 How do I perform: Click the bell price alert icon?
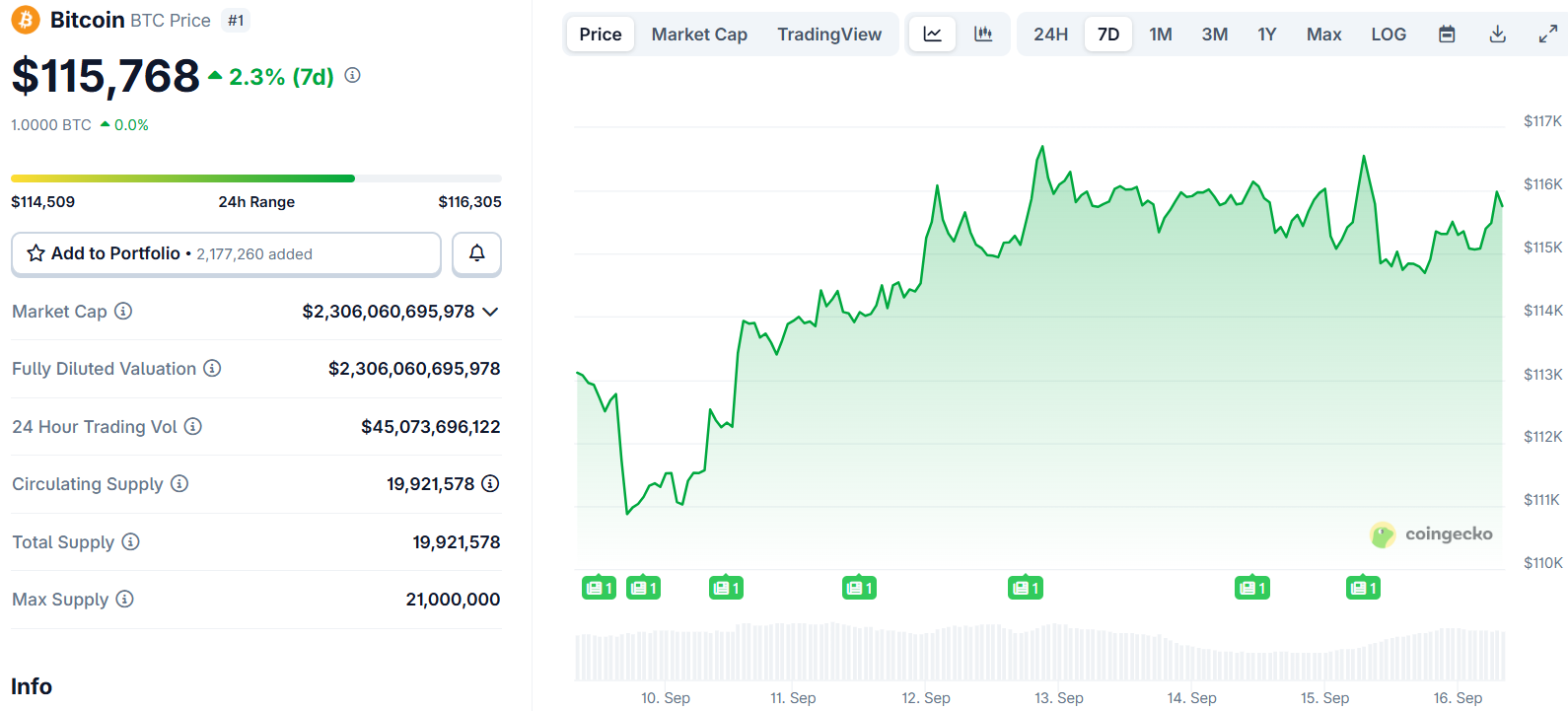point(476,253)
